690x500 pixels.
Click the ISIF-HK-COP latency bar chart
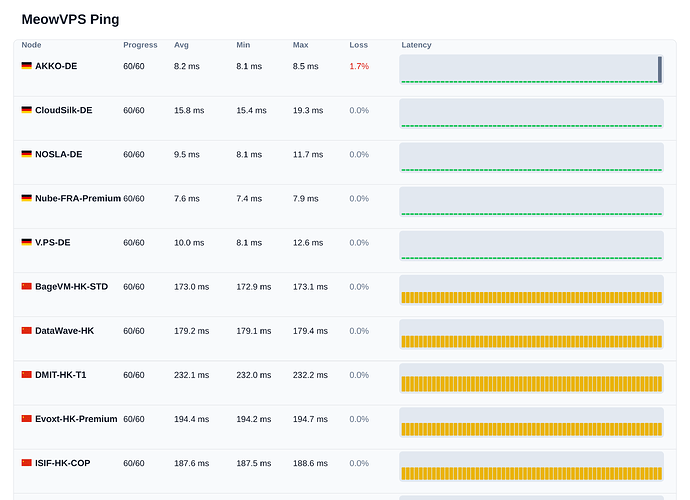(x=531, y=466)
